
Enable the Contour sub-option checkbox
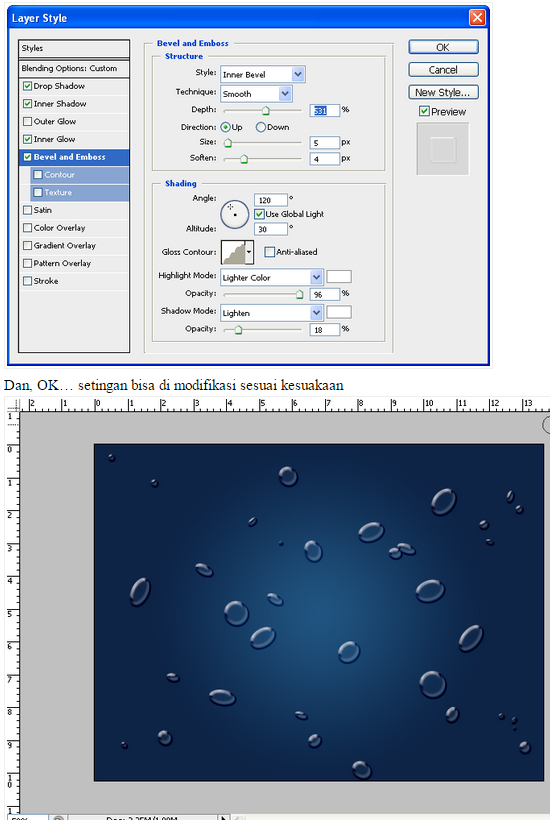pyautogui.click(x=38, y=175)
